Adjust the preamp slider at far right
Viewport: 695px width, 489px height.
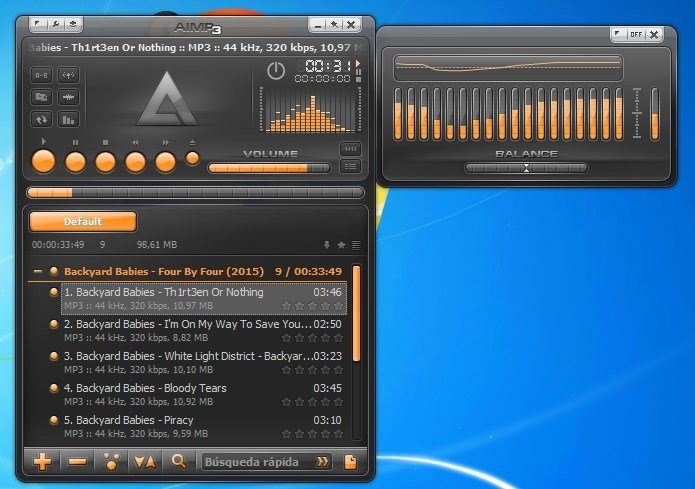[655, 114]
